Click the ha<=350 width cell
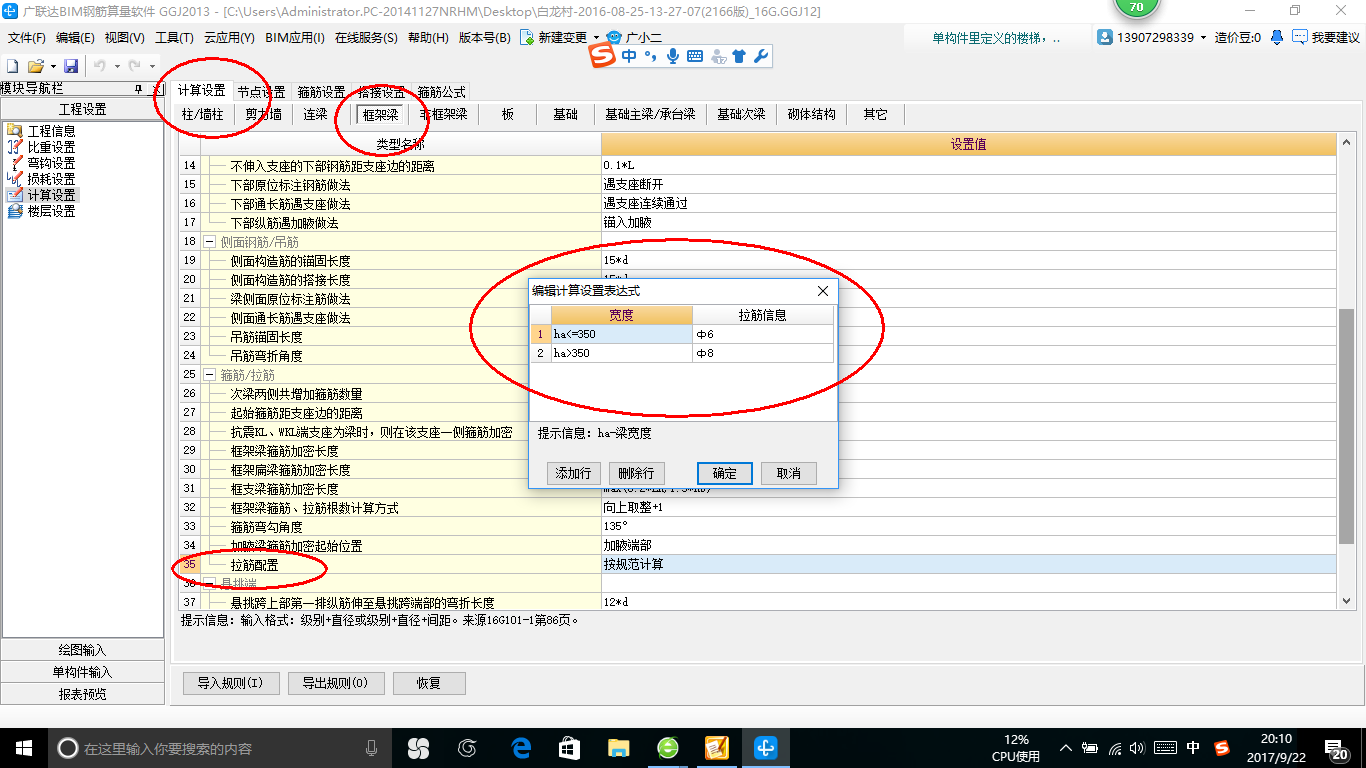1366x768 pixels. pos(621,334)
